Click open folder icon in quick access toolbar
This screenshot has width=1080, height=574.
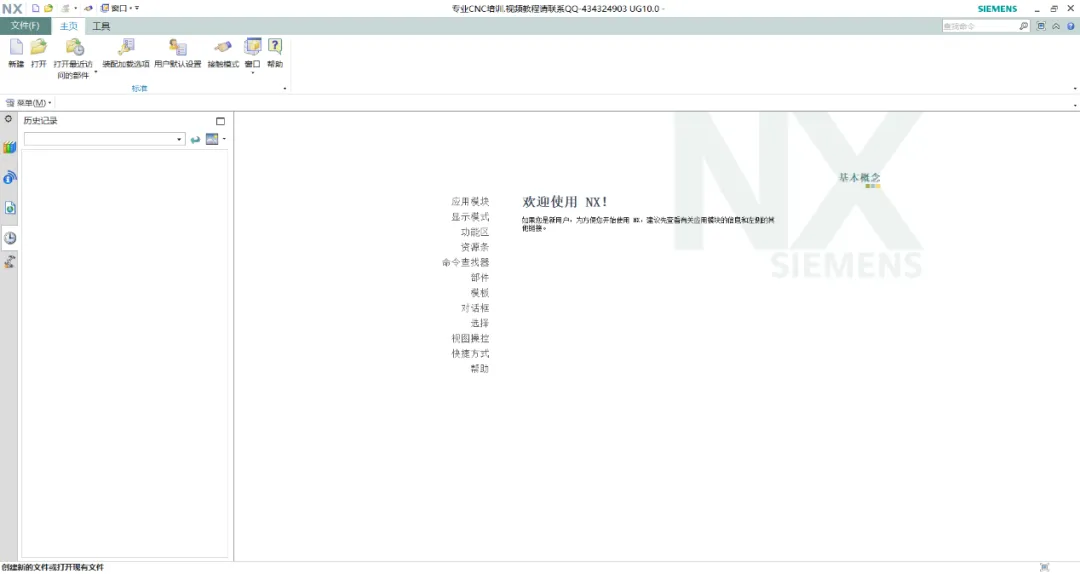[48, 8]
